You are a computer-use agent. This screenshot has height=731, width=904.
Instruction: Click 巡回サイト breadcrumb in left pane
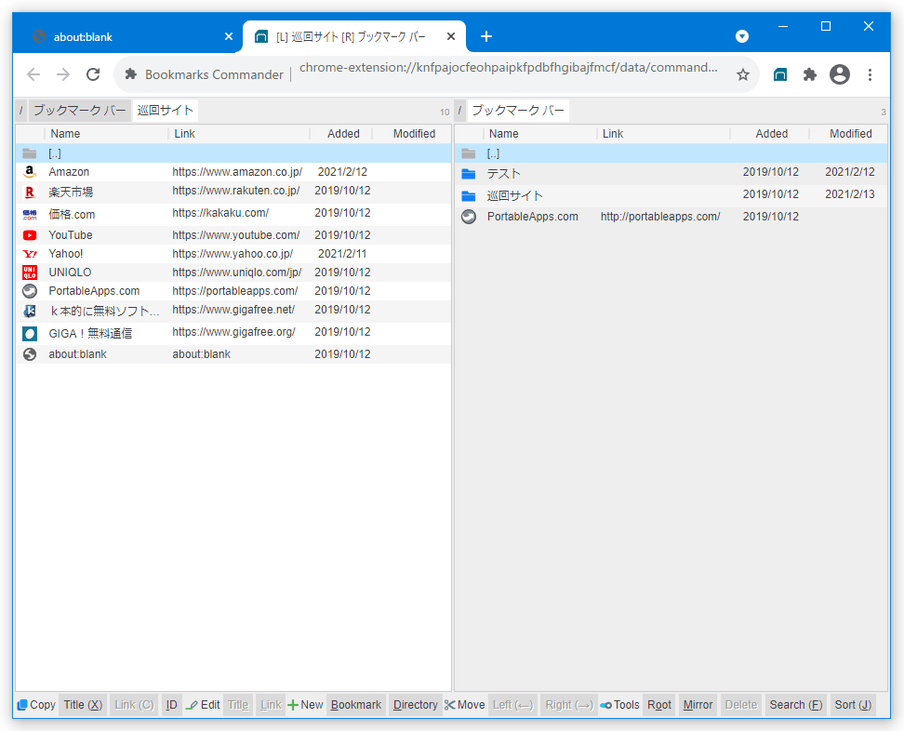(x=165, y=110)
